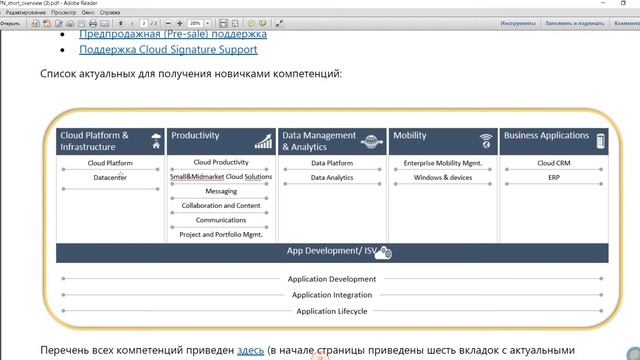Follow the Поддержка Cloud Signature Support link
Image resolution: width=640 pixels, height=360 pixels.
(168, 49)
